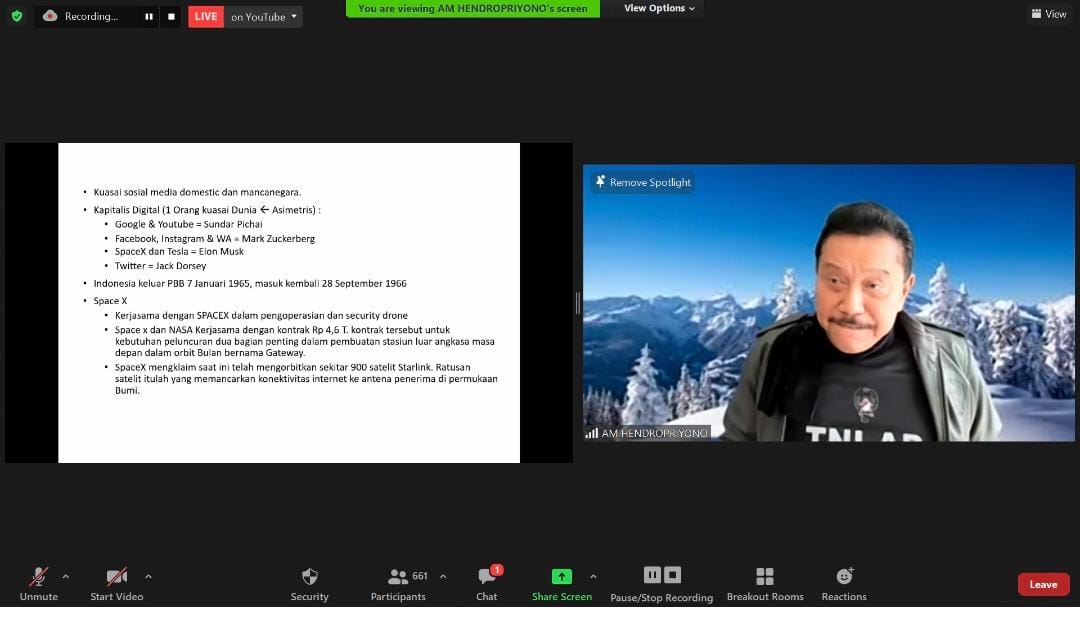Expand video settings arrow beside Start Video

148,576
